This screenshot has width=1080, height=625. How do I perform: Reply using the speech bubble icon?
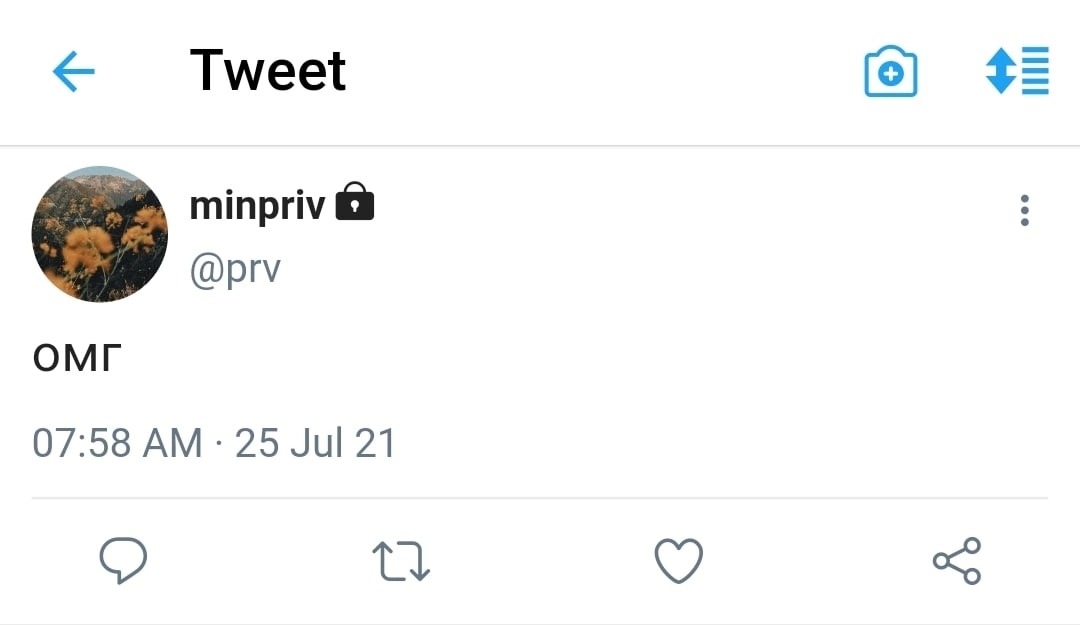pos(123,560)
